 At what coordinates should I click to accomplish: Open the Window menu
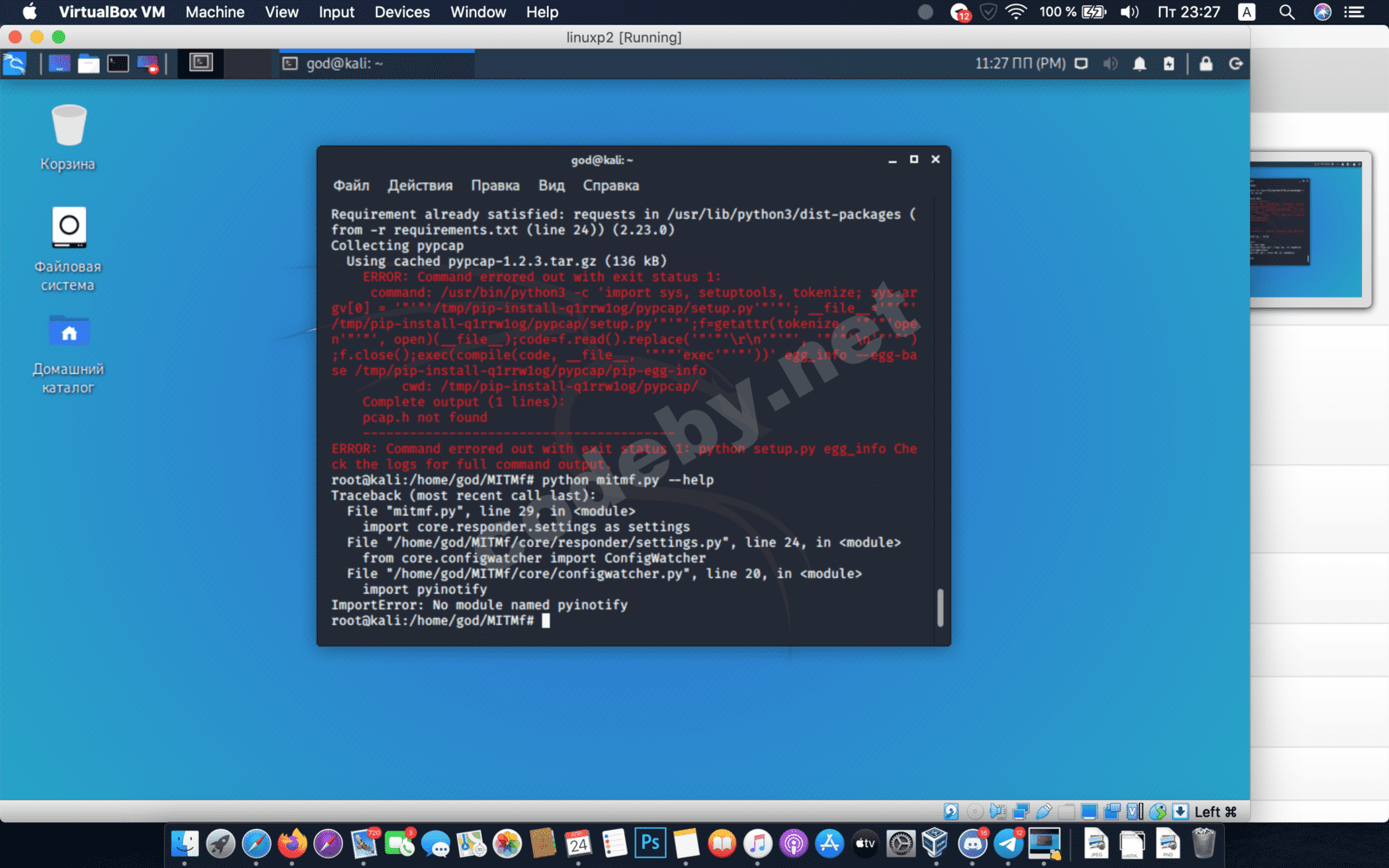tap(478, 12)
